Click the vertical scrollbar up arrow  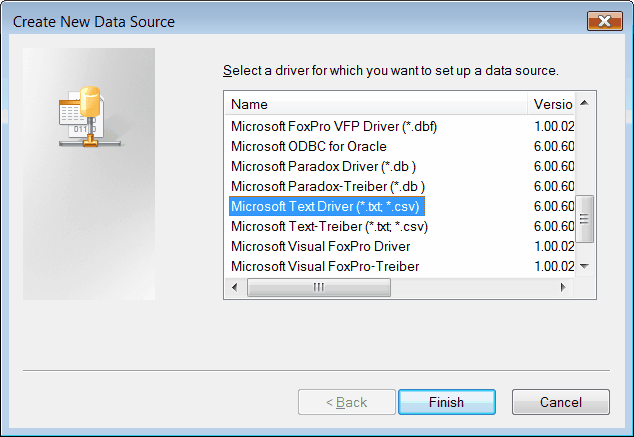click(x=584, y=103)
